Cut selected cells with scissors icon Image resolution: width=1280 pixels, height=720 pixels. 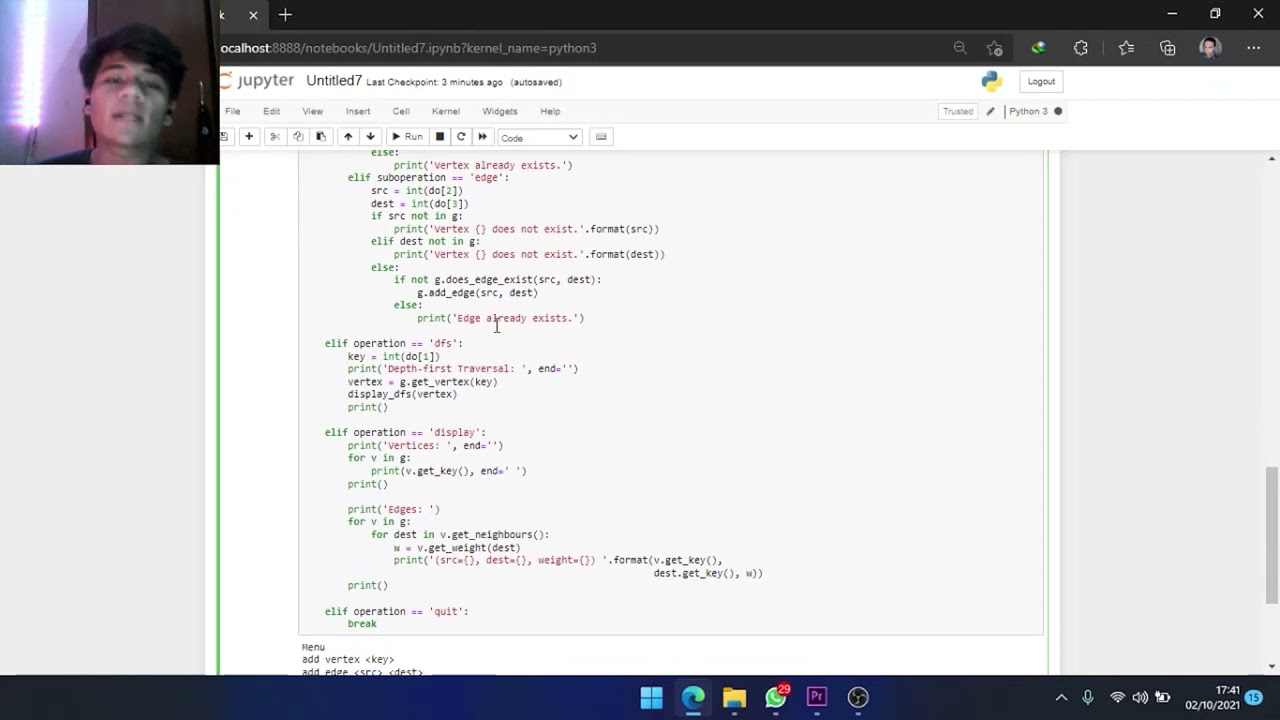275,137
